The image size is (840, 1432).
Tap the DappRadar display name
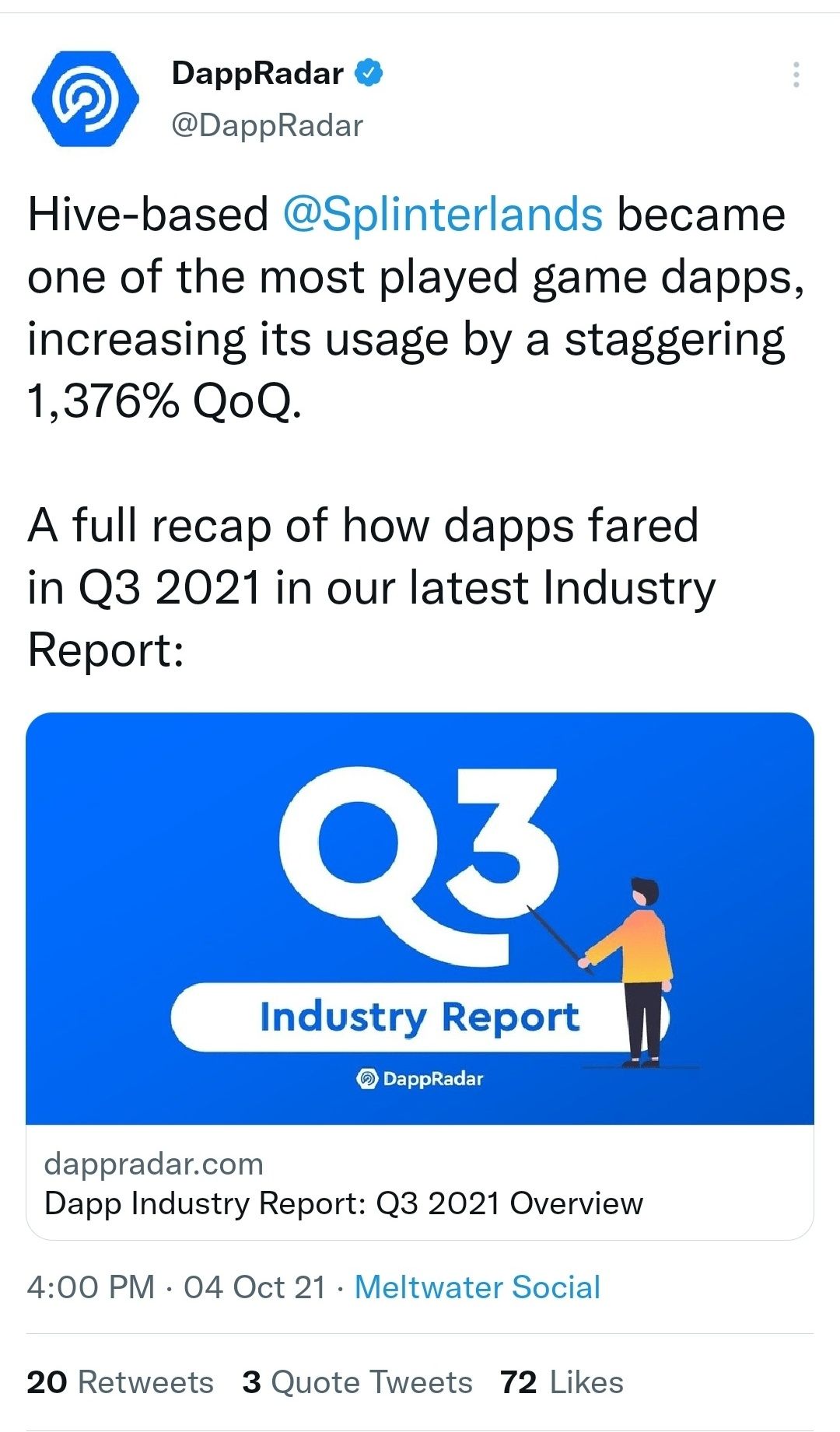pyautogui.click(x=257, y=73)
